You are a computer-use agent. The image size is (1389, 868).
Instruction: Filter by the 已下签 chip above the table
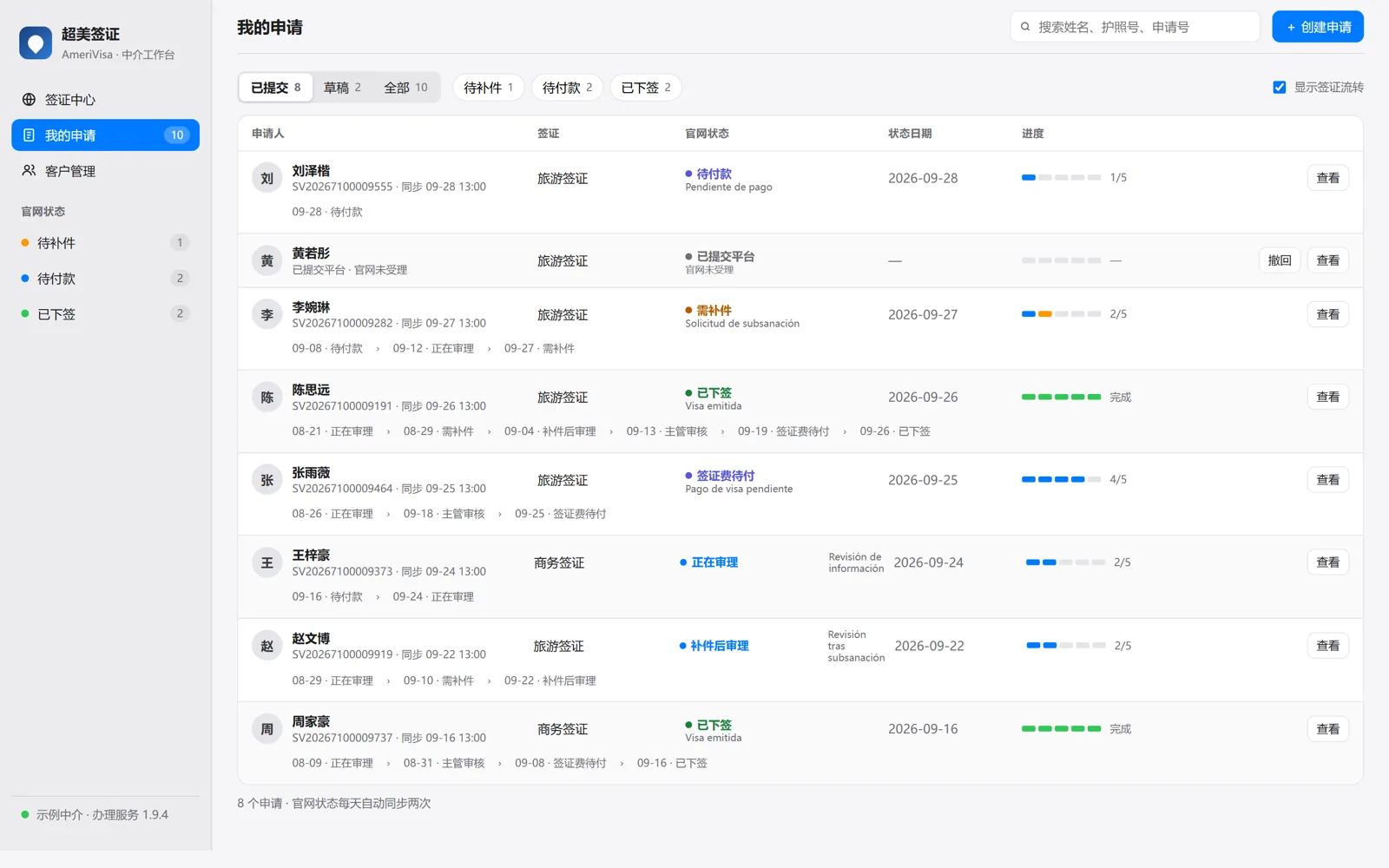coord(646,88)
